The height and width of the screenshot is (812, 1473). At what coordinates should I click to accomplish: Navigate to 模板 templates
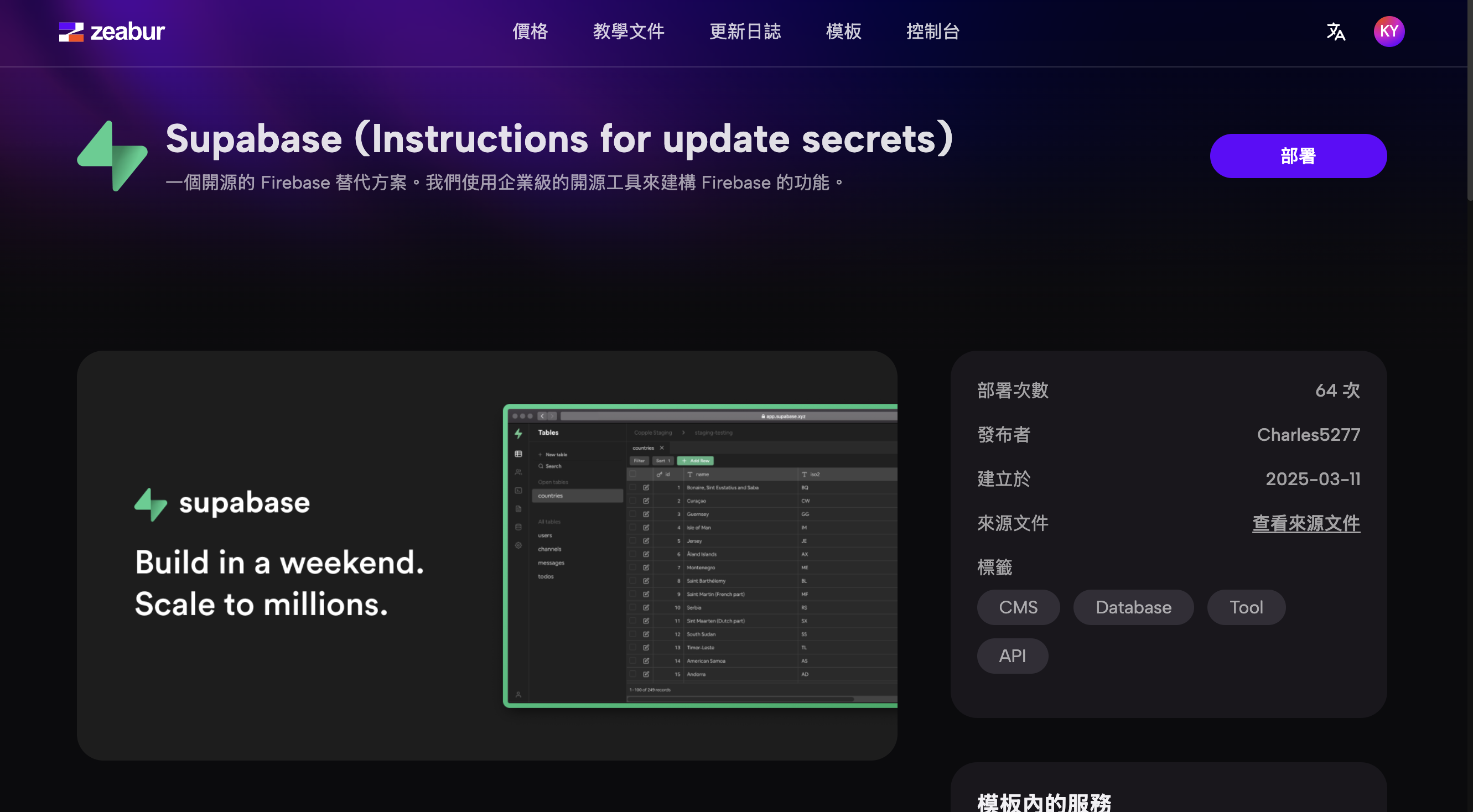[x=843, y=32]
